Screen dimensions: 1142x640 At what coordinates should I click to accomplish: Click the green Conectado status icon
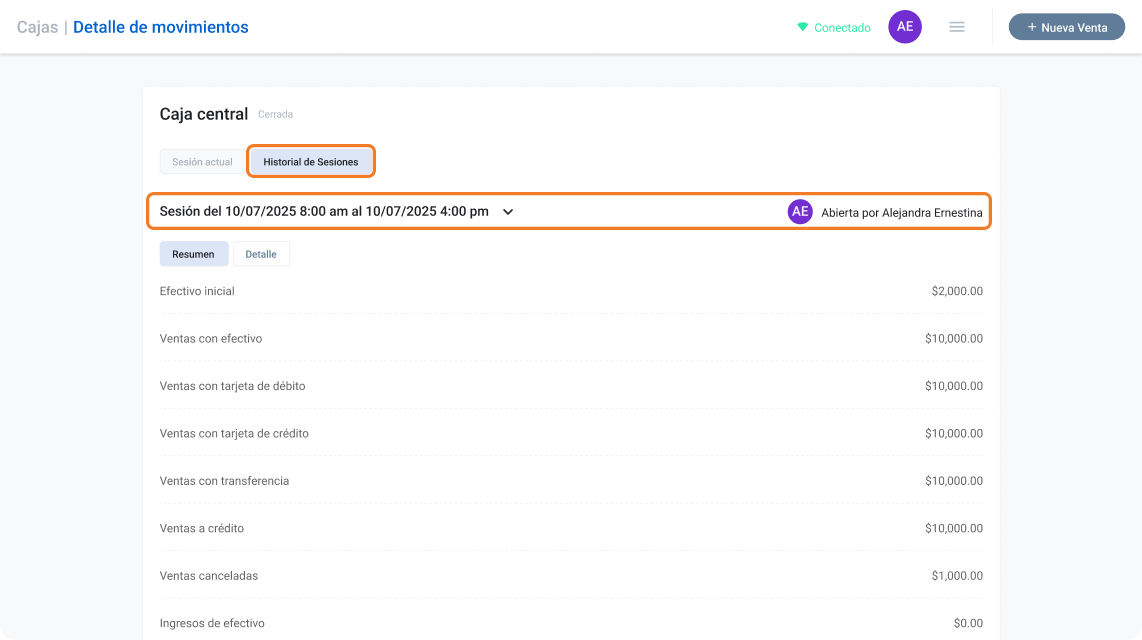[802, 27]
